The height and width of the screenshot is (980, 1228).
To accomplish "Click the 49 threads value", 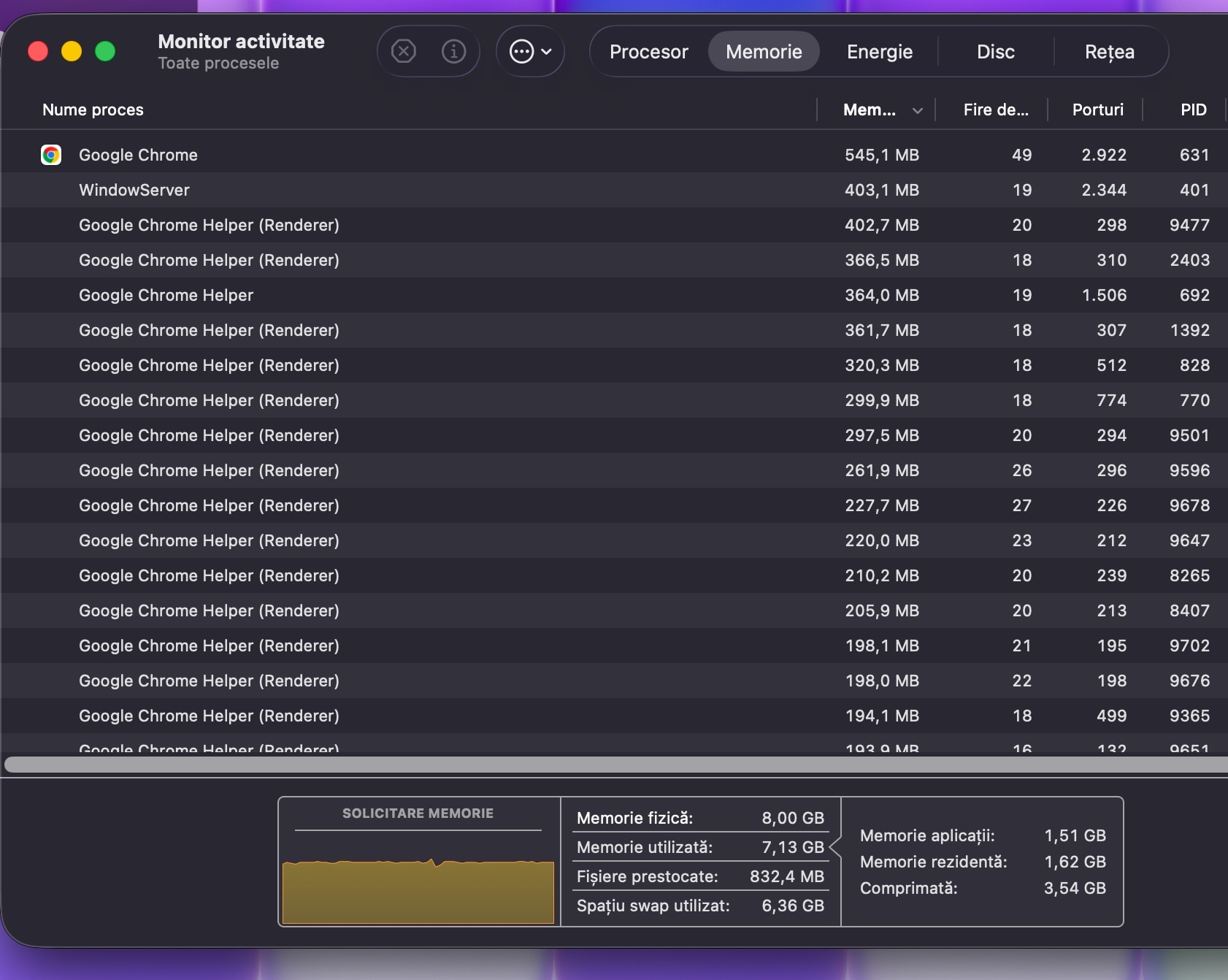I will (x=1021, y=155).
